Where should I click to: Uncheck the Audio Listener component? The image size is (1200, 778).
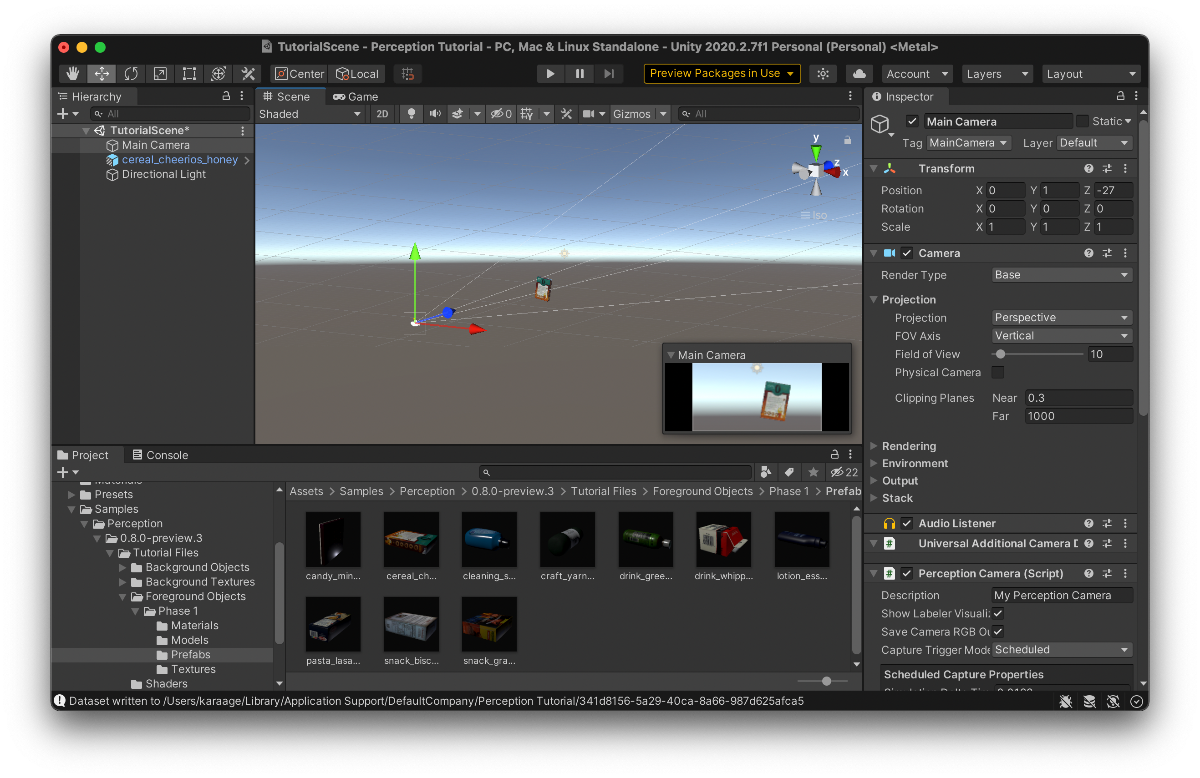[x=907, y=524]
